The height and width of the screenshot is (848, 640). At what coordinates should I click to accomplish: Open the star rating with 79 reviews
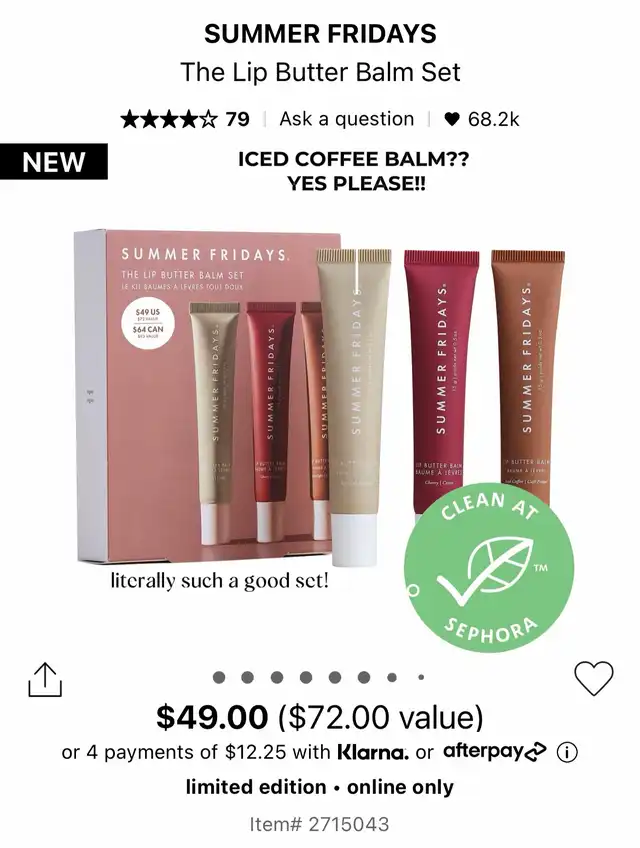pyautogui.click(x=185, y=119)
